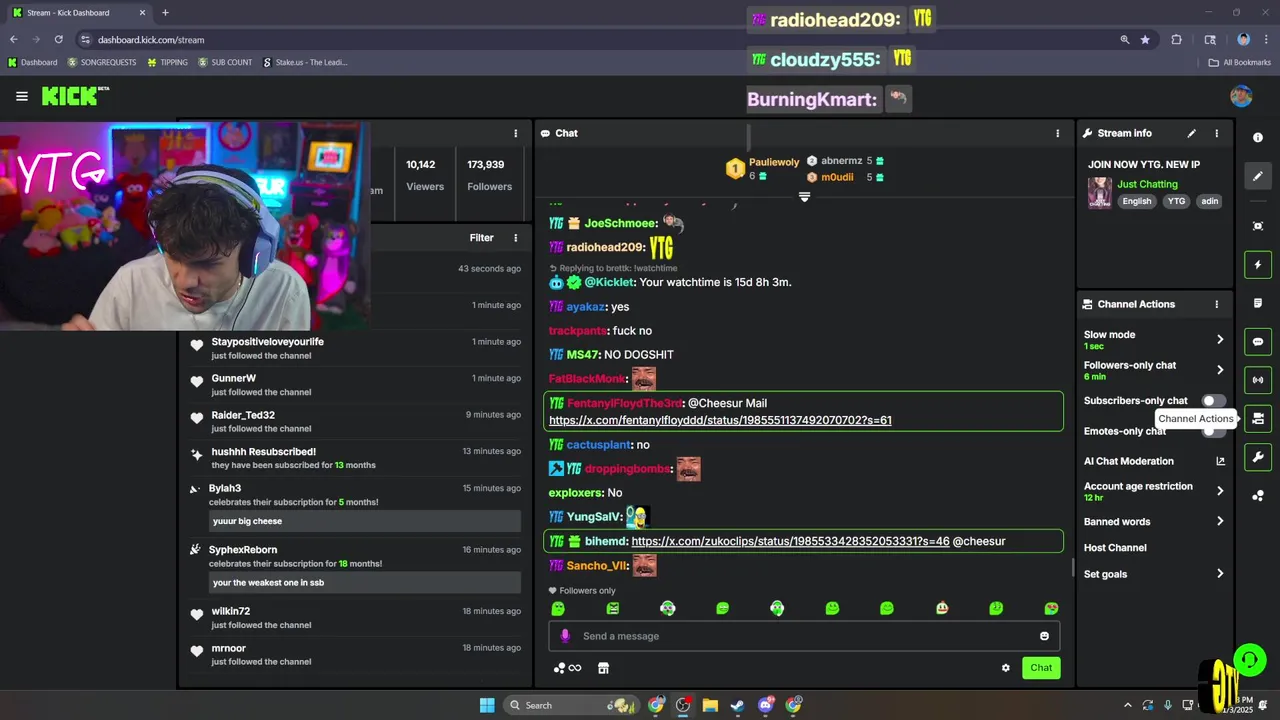Open the Channel Actions three-dot menu
Screen dimensions: 1280x720
[x=1216, y=304]
